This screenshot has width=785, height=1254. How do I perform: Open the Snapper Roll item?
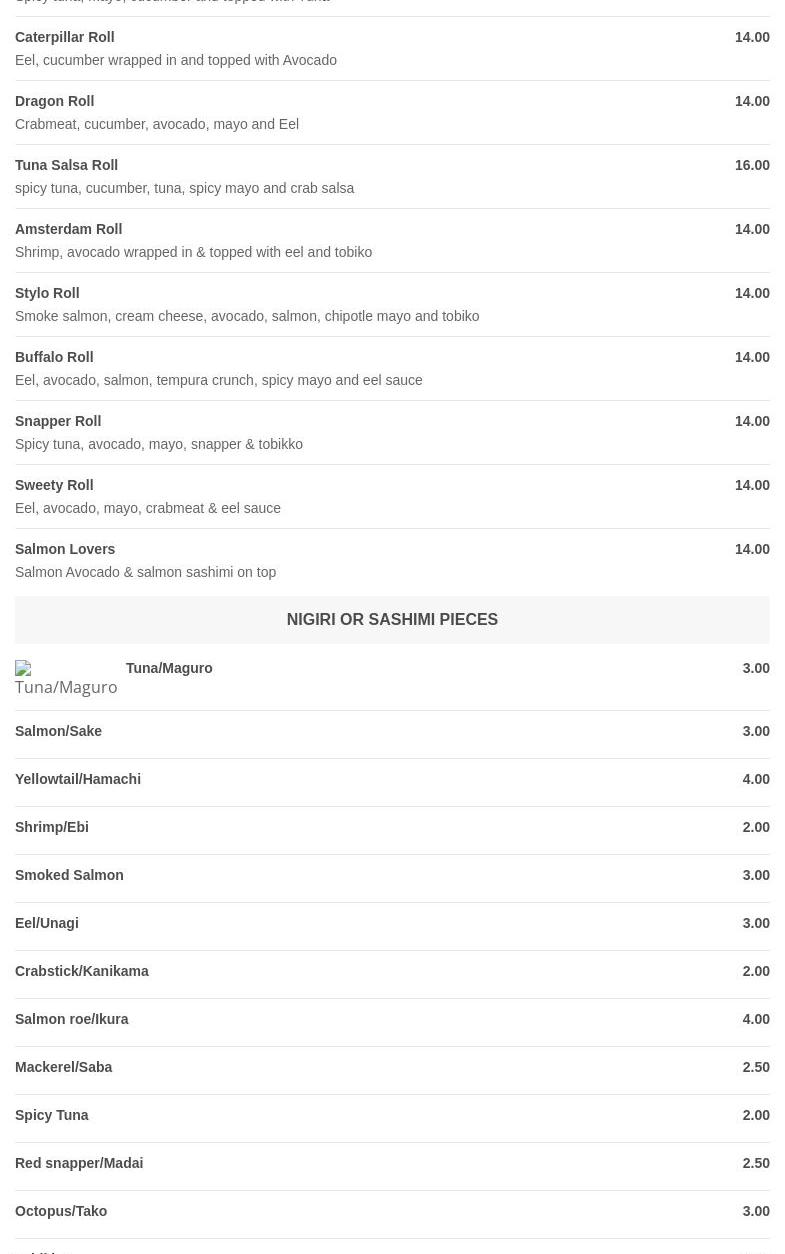[58, 421]
